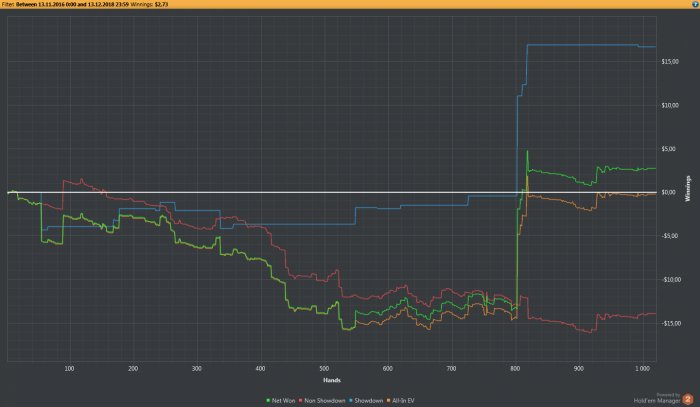Click the -$10,00 axis label

click(x=671, y=280)
